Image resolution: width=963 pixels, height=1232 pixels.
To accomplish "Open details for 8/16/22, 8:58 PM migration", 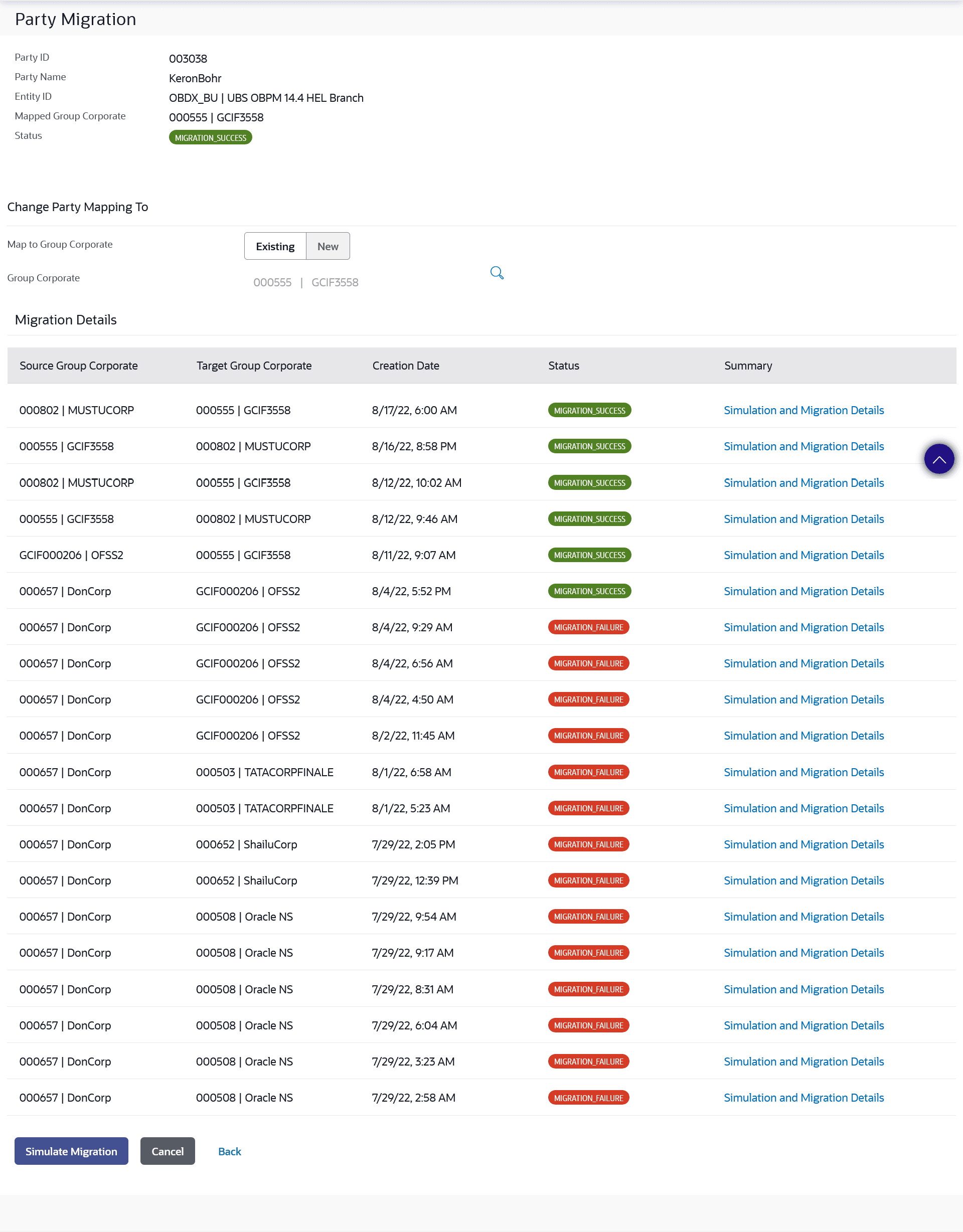I will [803, 446].
